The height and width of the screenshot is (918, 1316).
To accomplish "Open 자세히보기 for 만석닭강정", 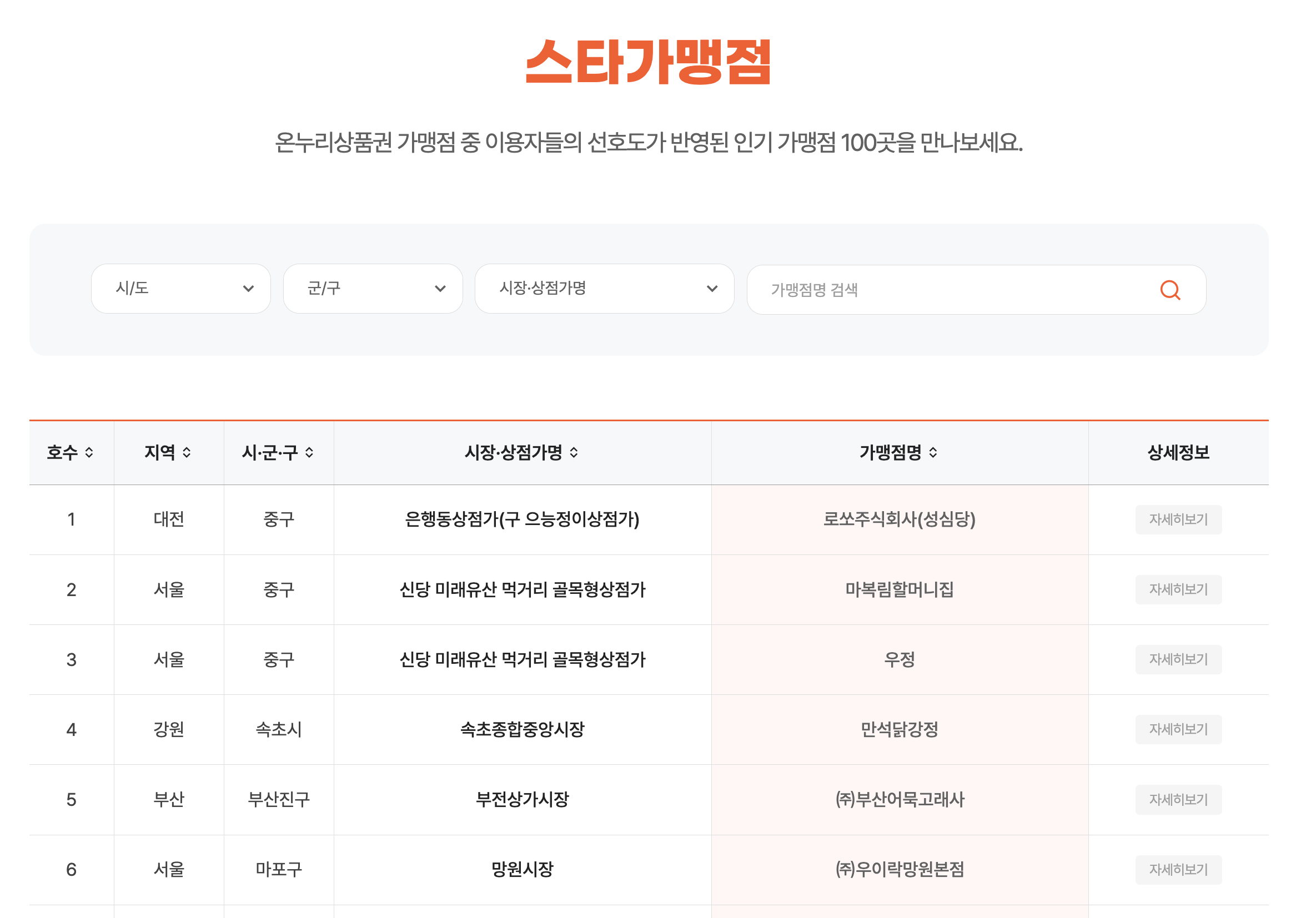I will [1178, 729].
